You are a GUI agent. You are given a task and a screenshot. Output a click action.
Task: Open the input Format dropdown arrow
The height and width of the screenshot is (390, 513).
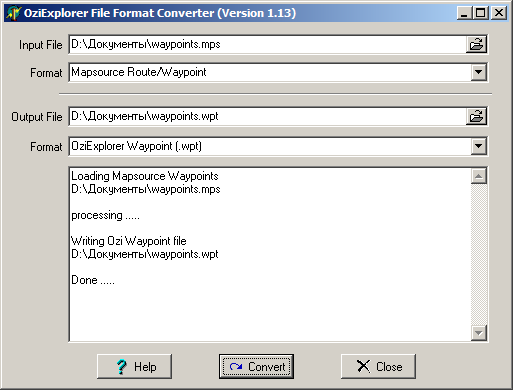479,72
